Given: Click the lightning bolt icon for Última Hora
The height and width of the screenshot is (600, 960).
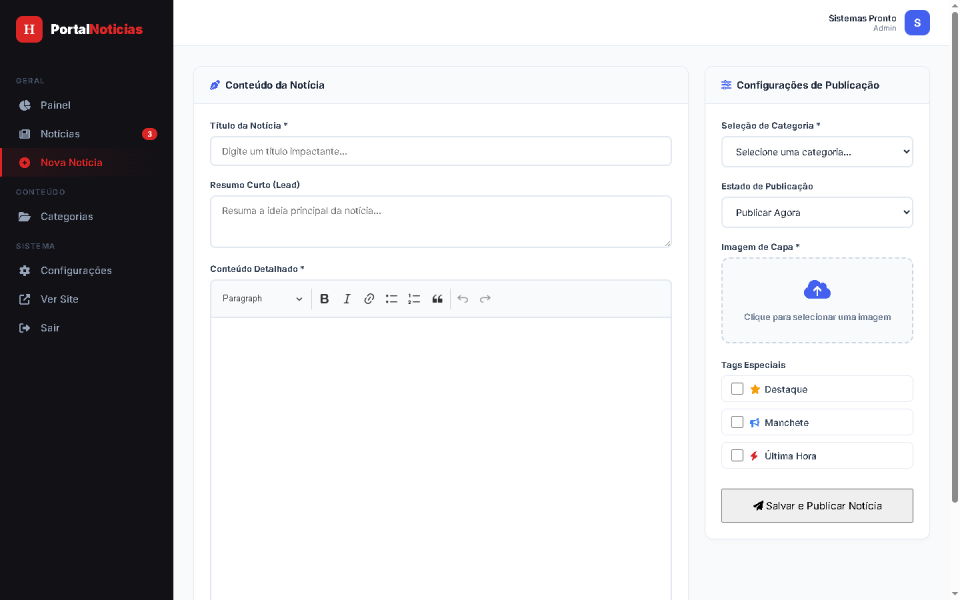Looking at the screenshot, I should pos(754,456).
